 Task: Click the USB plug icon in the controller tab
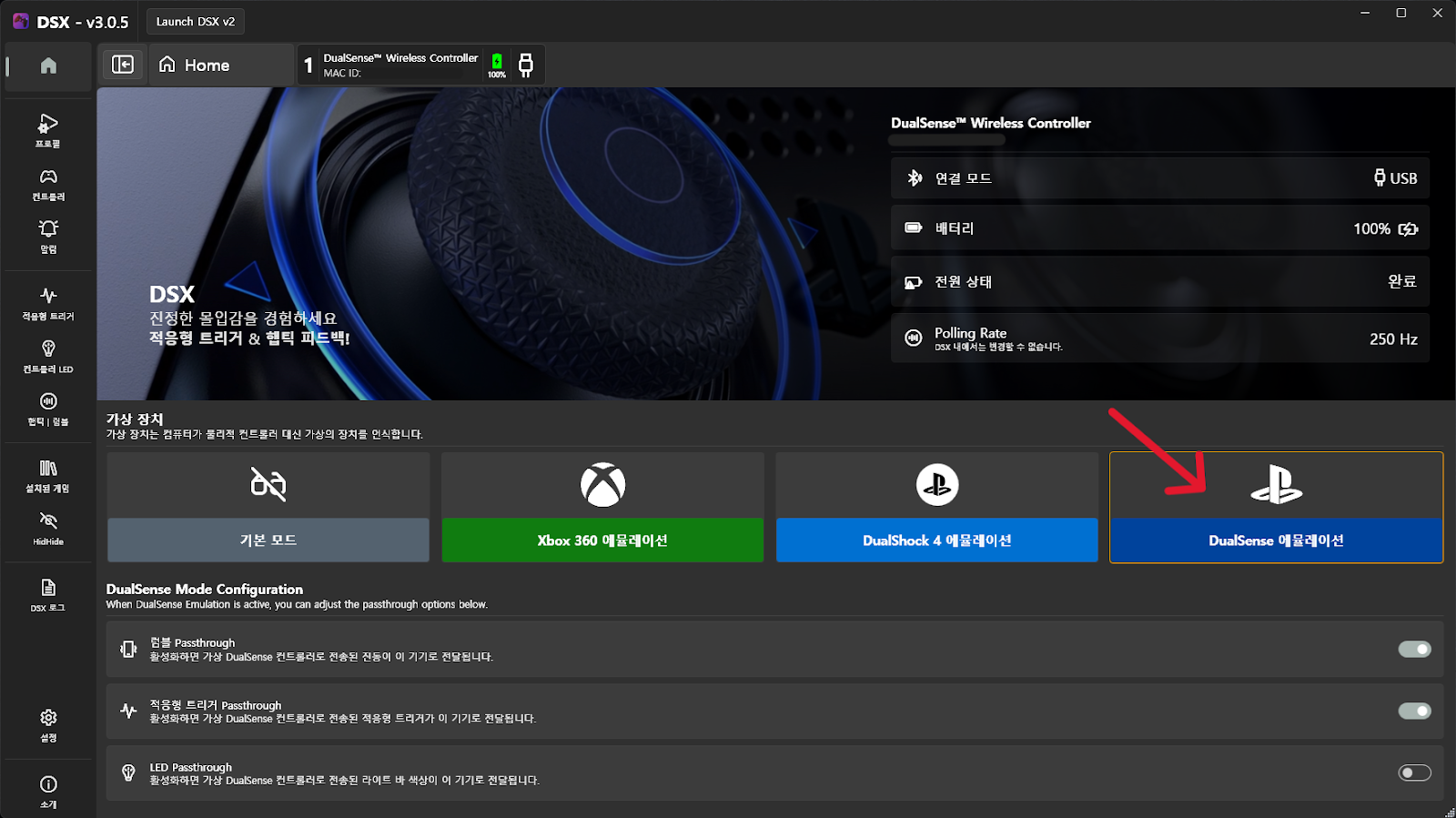pos(526,64)
